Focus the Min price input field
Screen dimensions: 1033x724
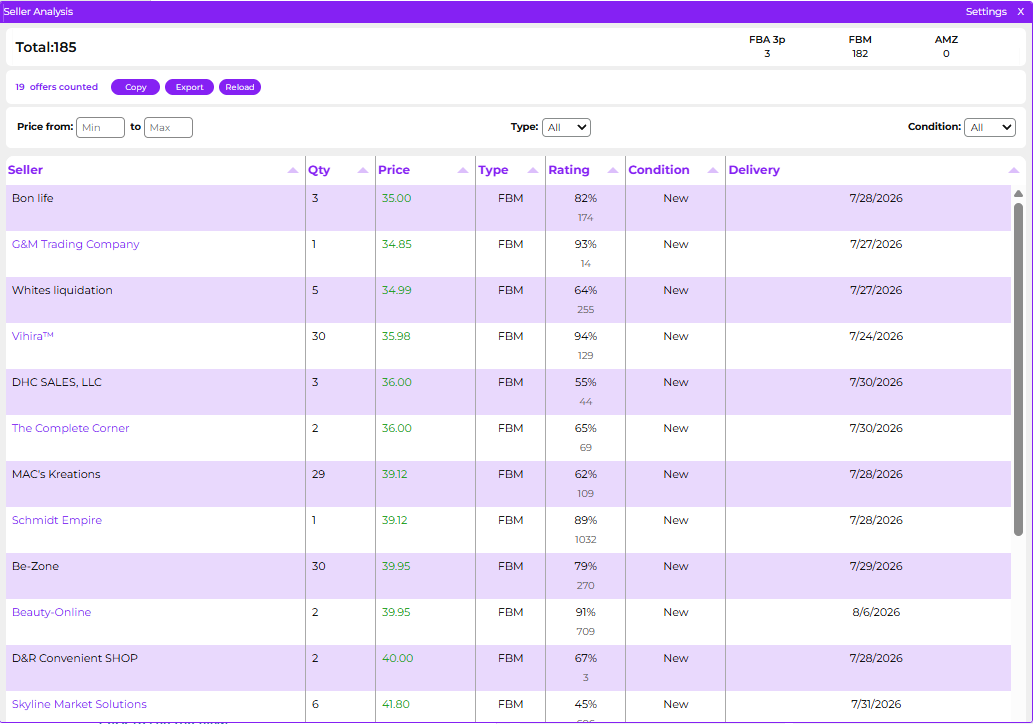[x=100, y=127]
